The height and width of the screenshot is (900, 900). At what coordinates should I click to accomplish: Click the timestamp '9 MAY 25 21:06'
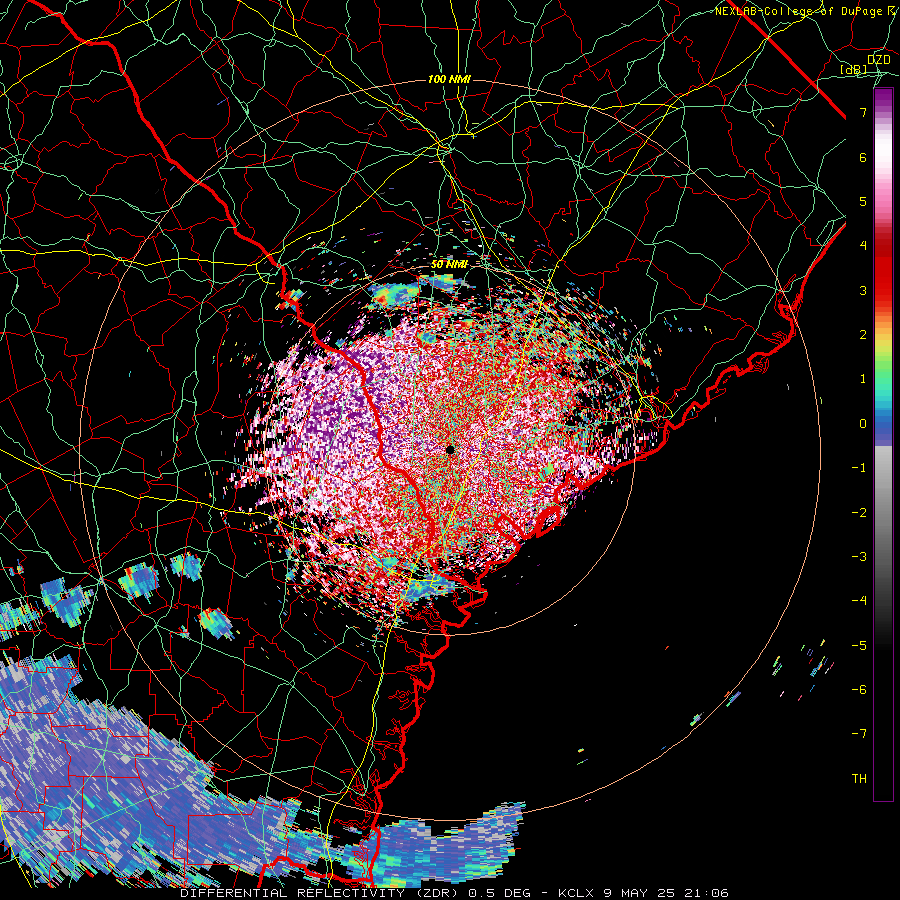666,893
